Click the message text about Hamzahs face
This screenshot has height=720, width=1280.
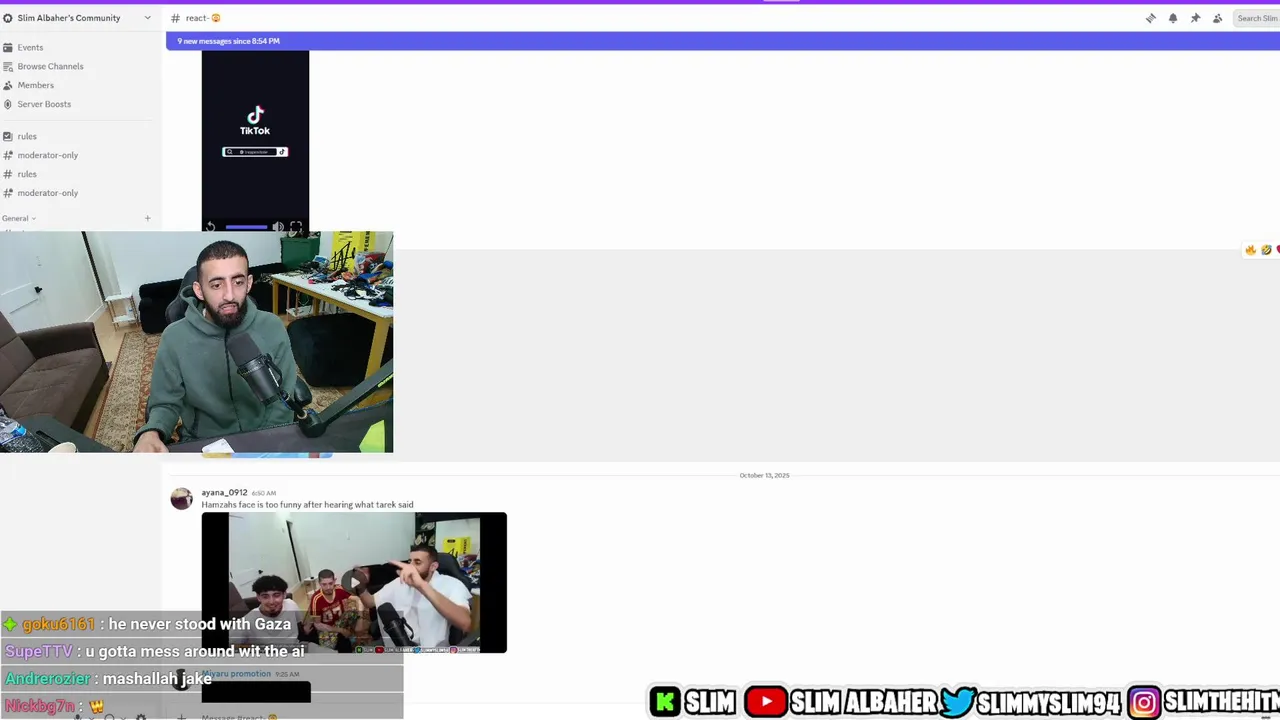click(x=307, y=504)
